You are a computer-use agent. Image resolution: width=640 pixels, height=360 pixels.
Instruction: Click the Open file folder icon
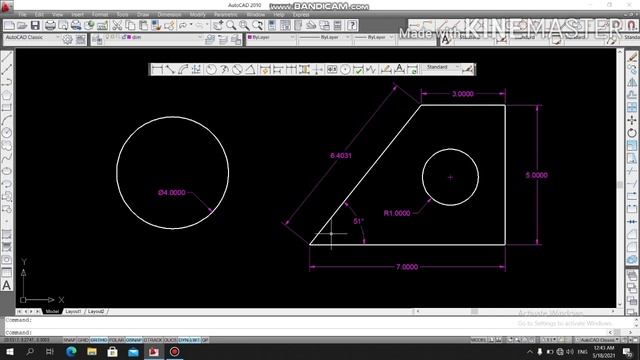tap(22, 25)
